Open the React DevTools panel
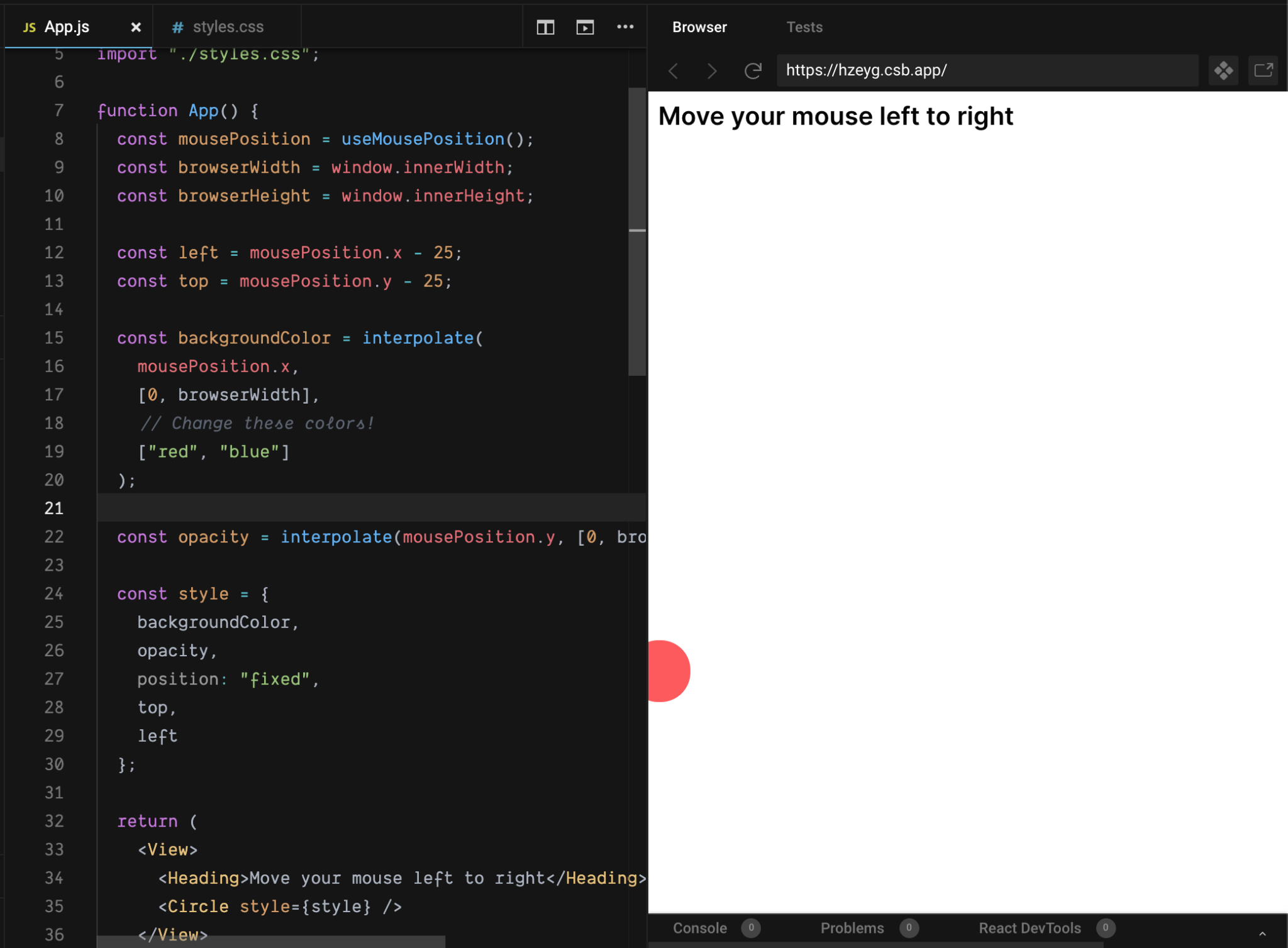This screenshot has width=1288, height=948. (x=1030, y=928)
